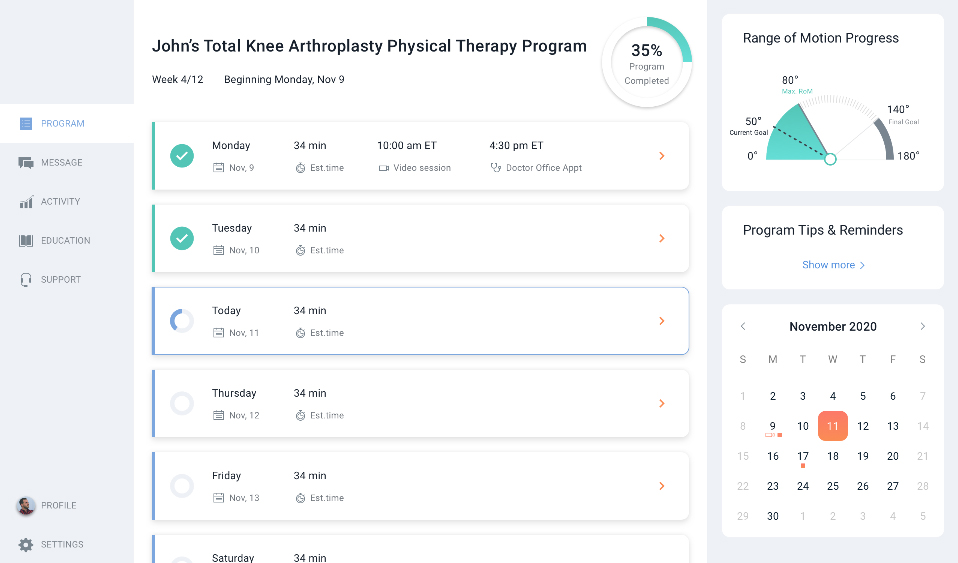Select the Education menu item
The width and height of the screenshot is (958, 563).
[x=65, y=241]
